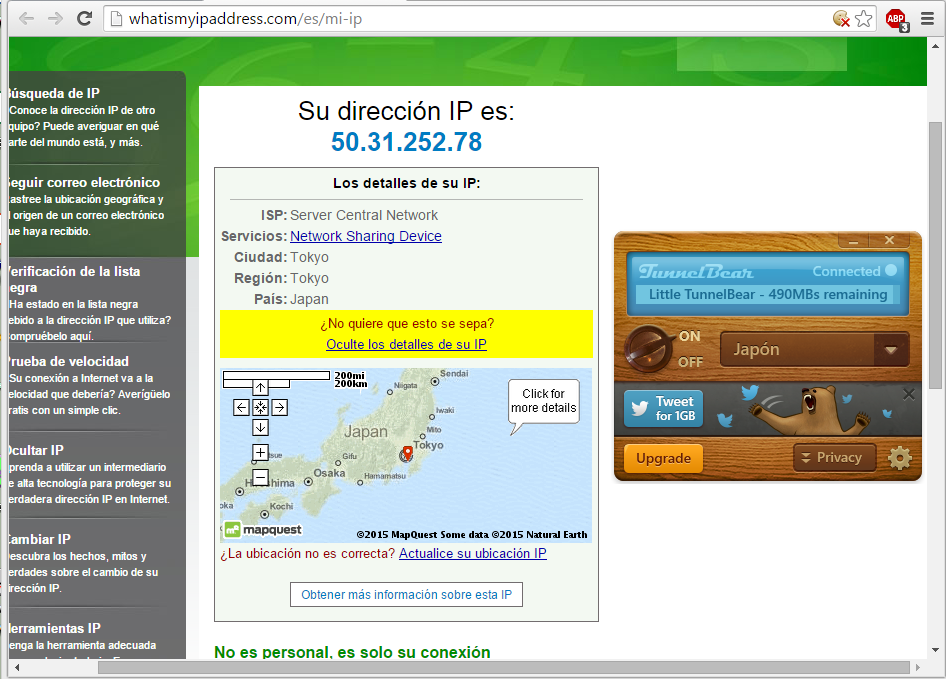Click the Sendai label on map

pyautogui.click(x=454, y=374)
